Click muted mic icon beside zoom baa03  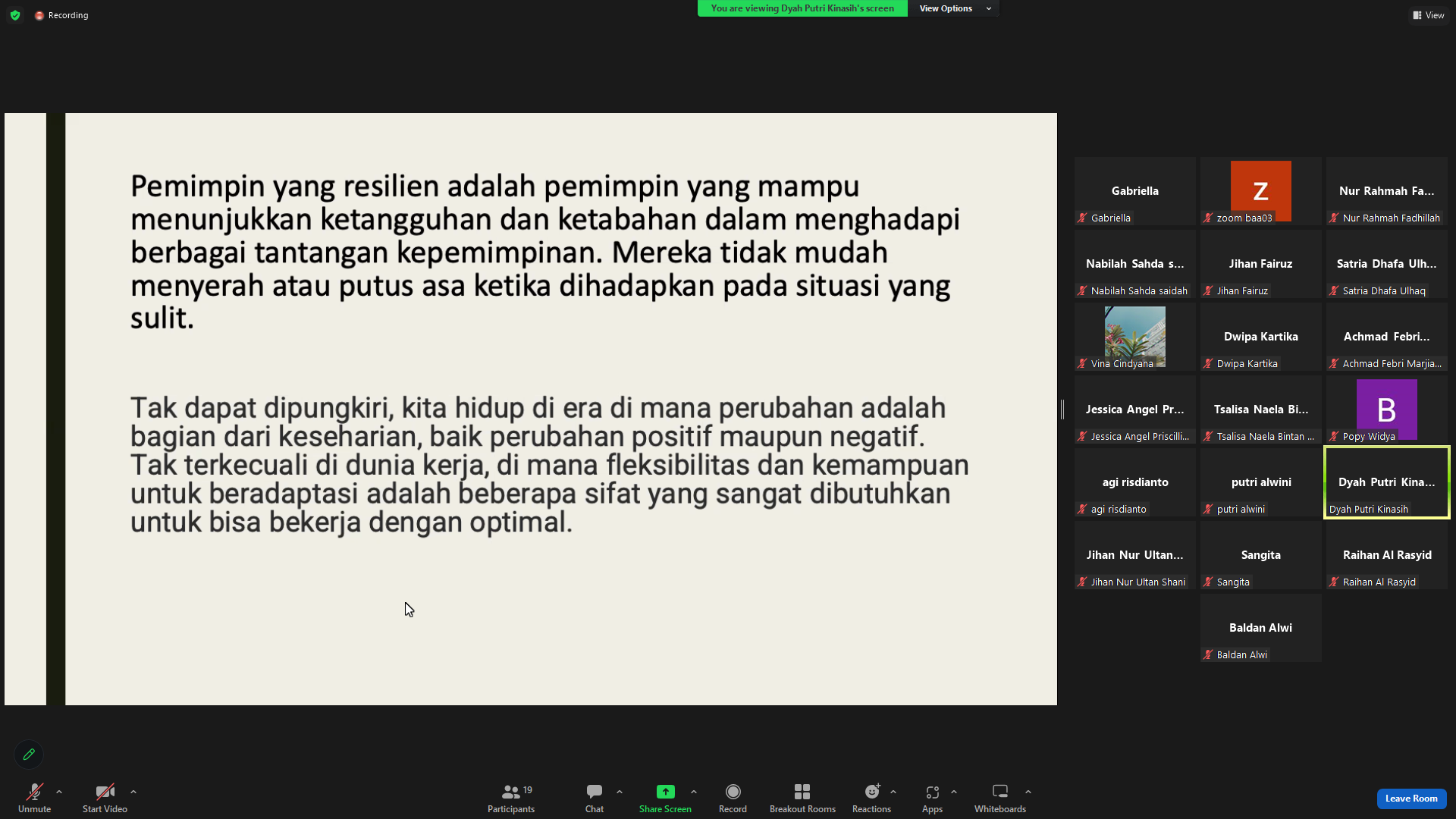click(x=1208, y=218)
